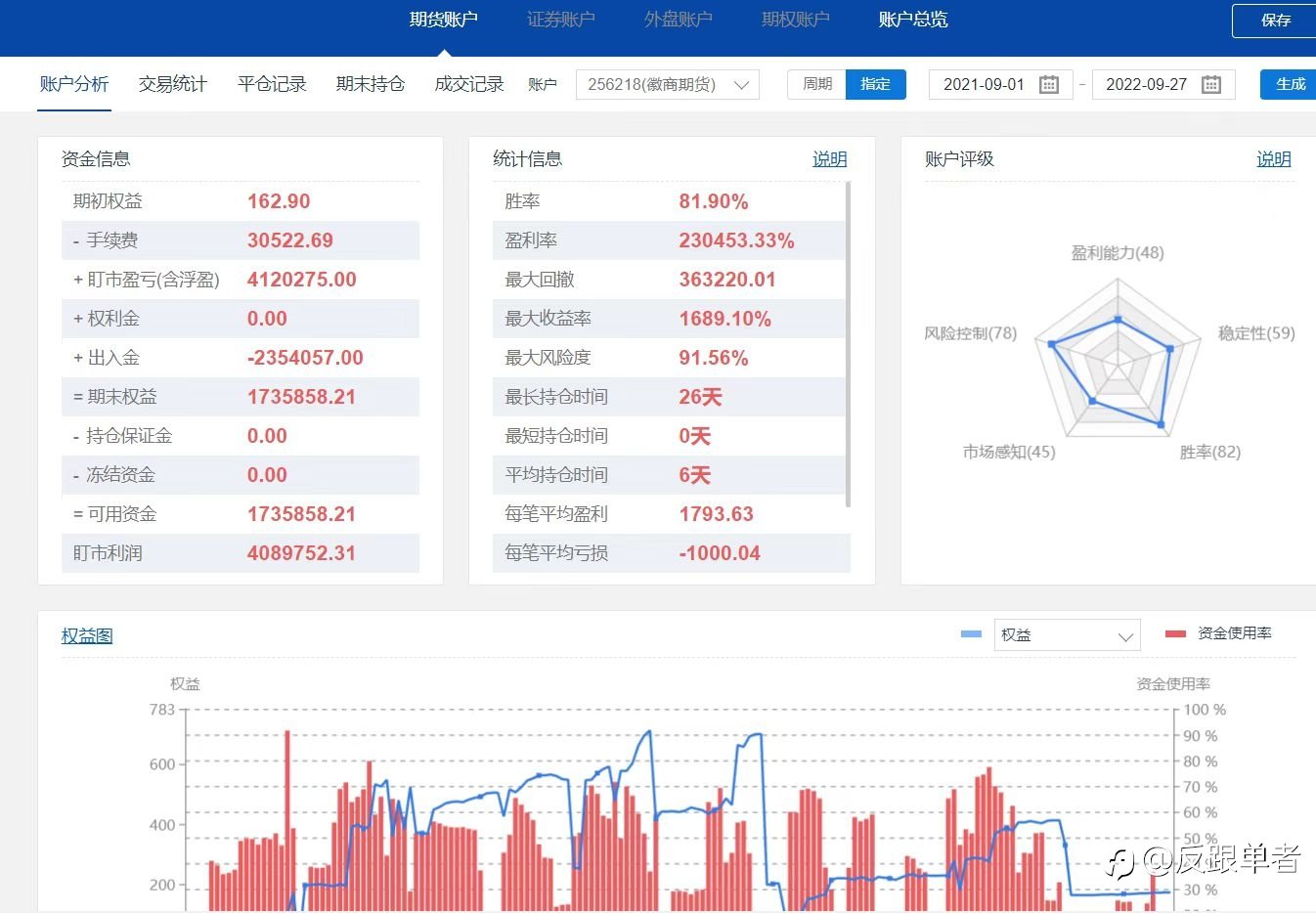Click the 出入金 value -2354057.00
This screenshot has height=913, width=1316.
tap(305, 358)
